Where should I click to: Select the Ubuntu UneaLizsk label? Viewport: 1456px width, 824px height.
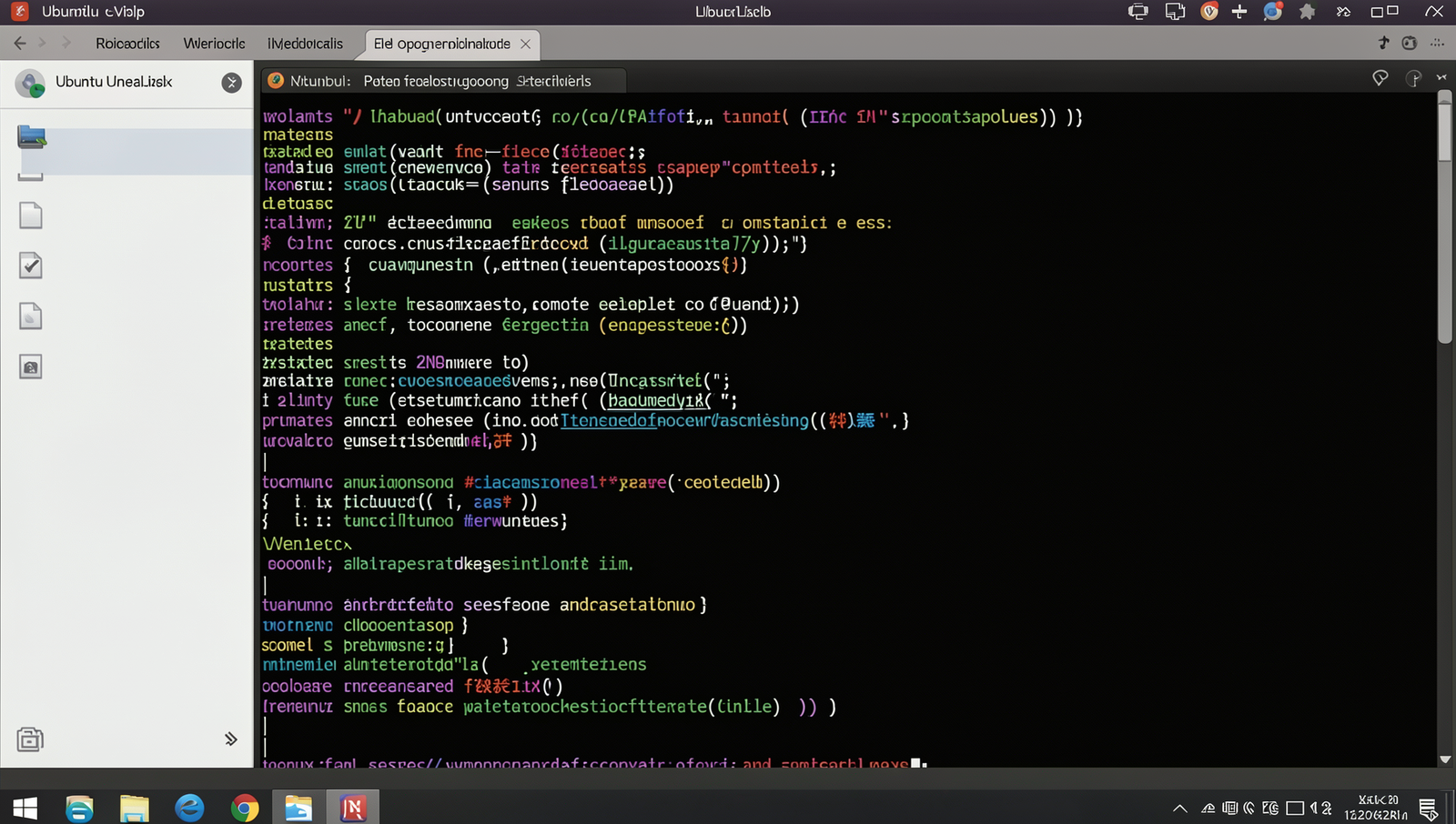pos(114,82)
